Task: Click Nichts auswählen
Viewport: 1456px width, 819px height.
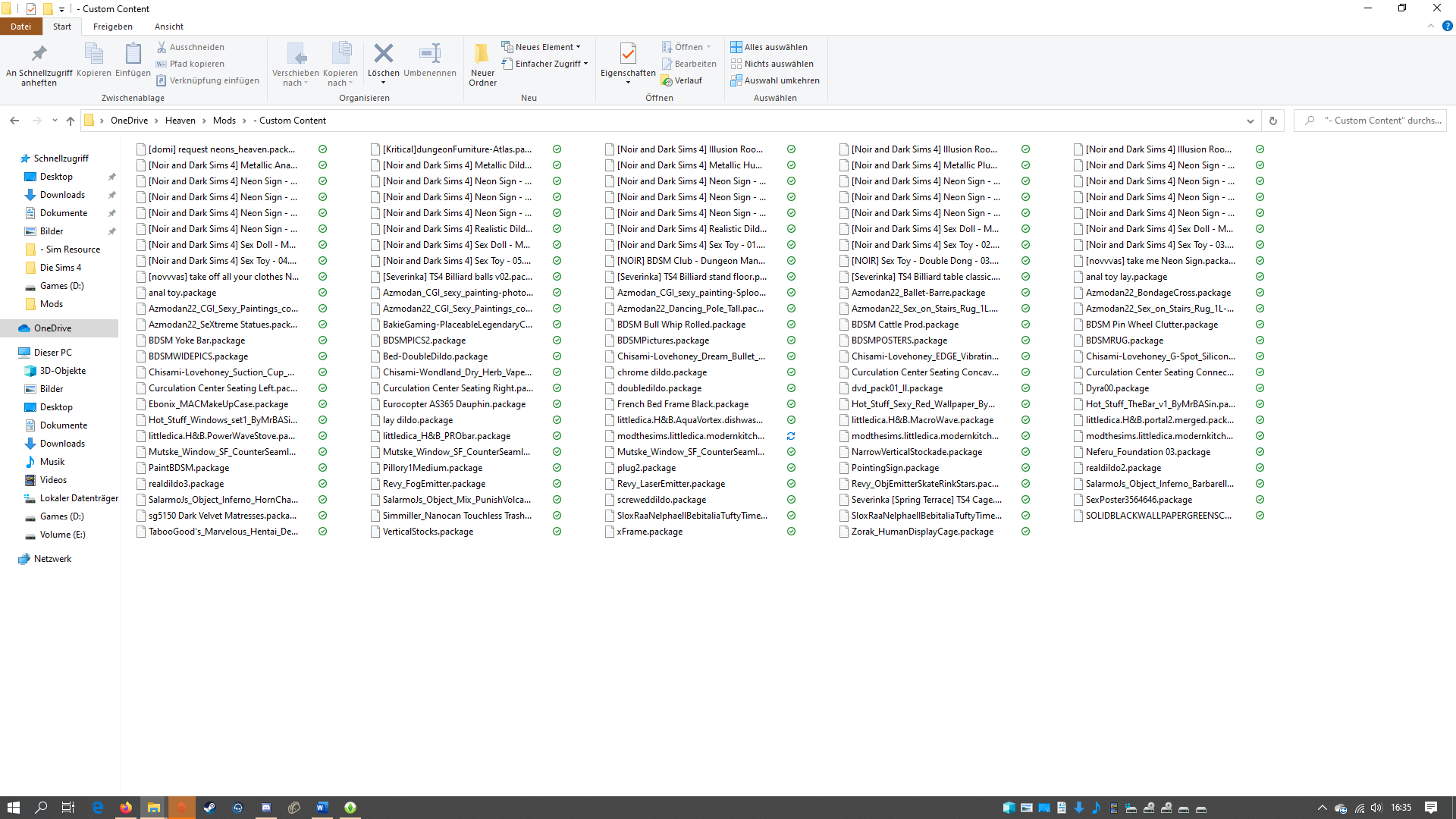Action: [x=772, y=64]
